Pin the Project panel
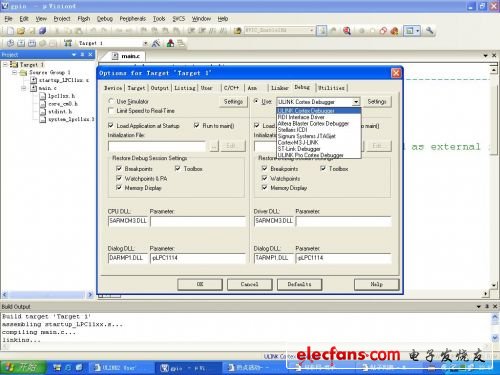 (82, 54)
